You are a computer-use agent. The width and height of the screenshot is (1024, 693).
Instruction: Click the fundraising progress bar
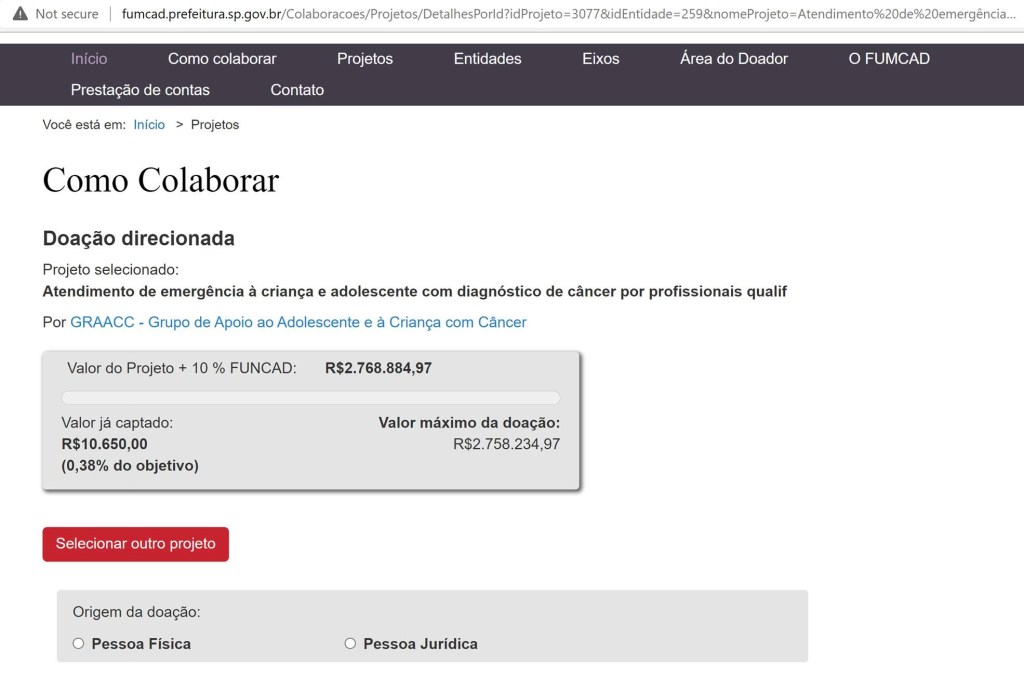tap(311, 397)
